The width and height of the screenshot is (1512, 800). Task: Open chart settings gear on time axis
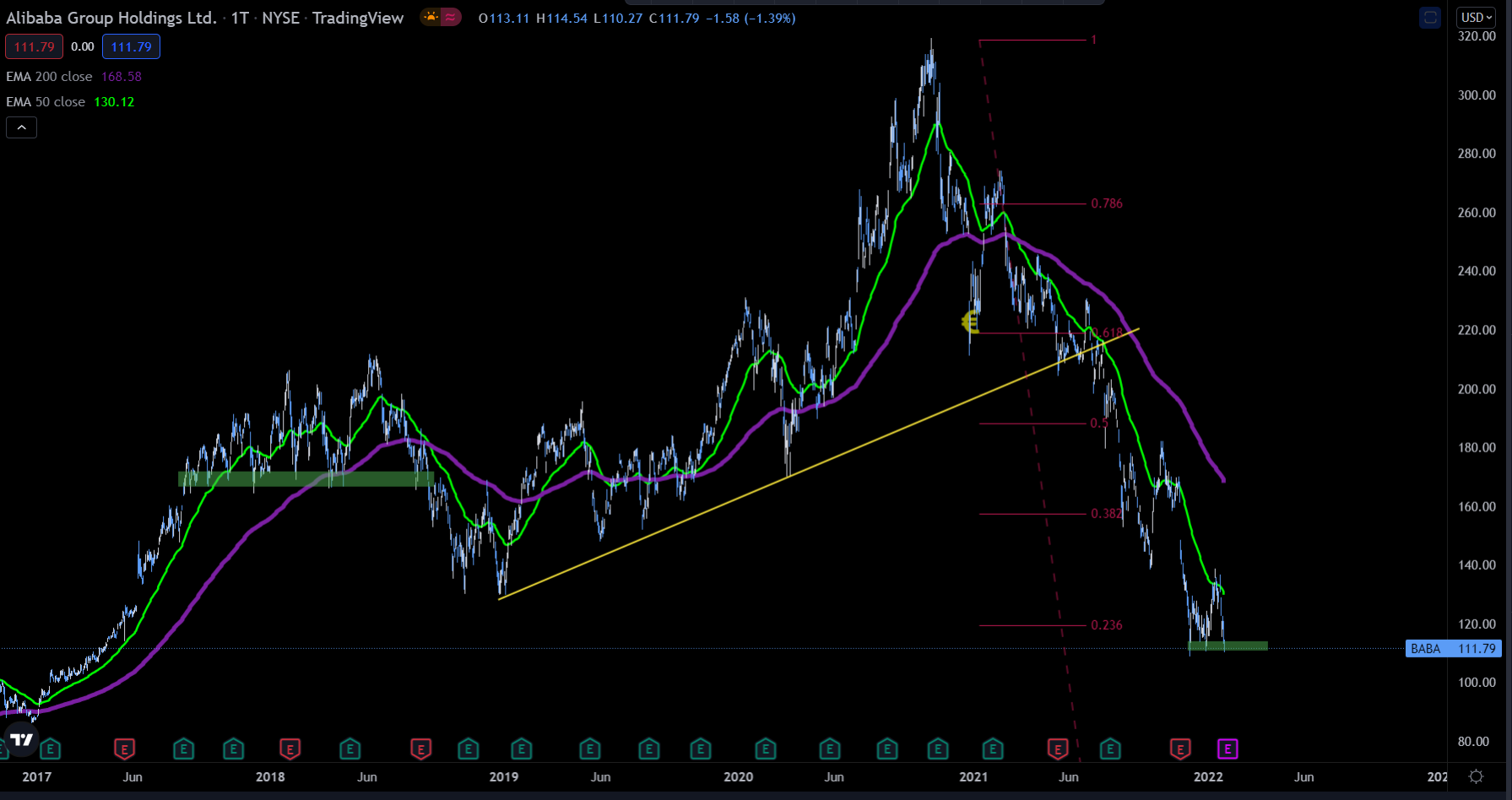1477,776
